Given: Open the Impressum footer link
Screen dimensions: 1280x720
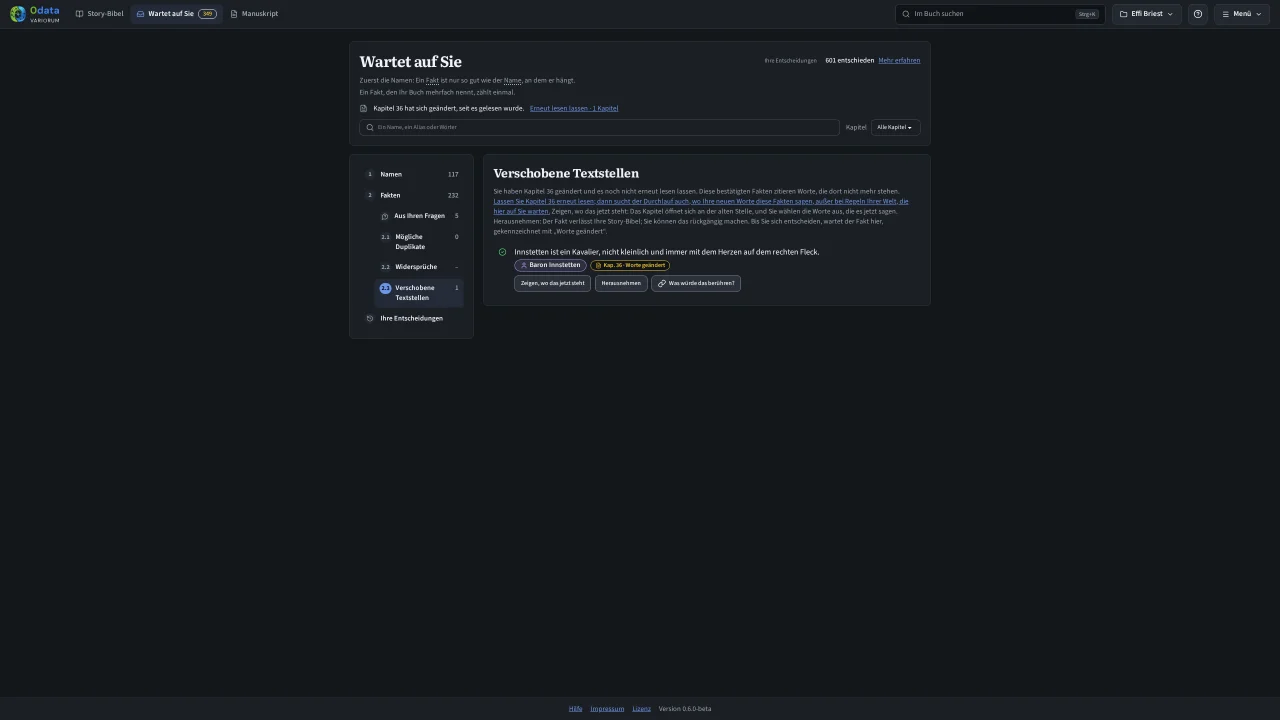Looking at the screenshot, I should coord(607,708).
